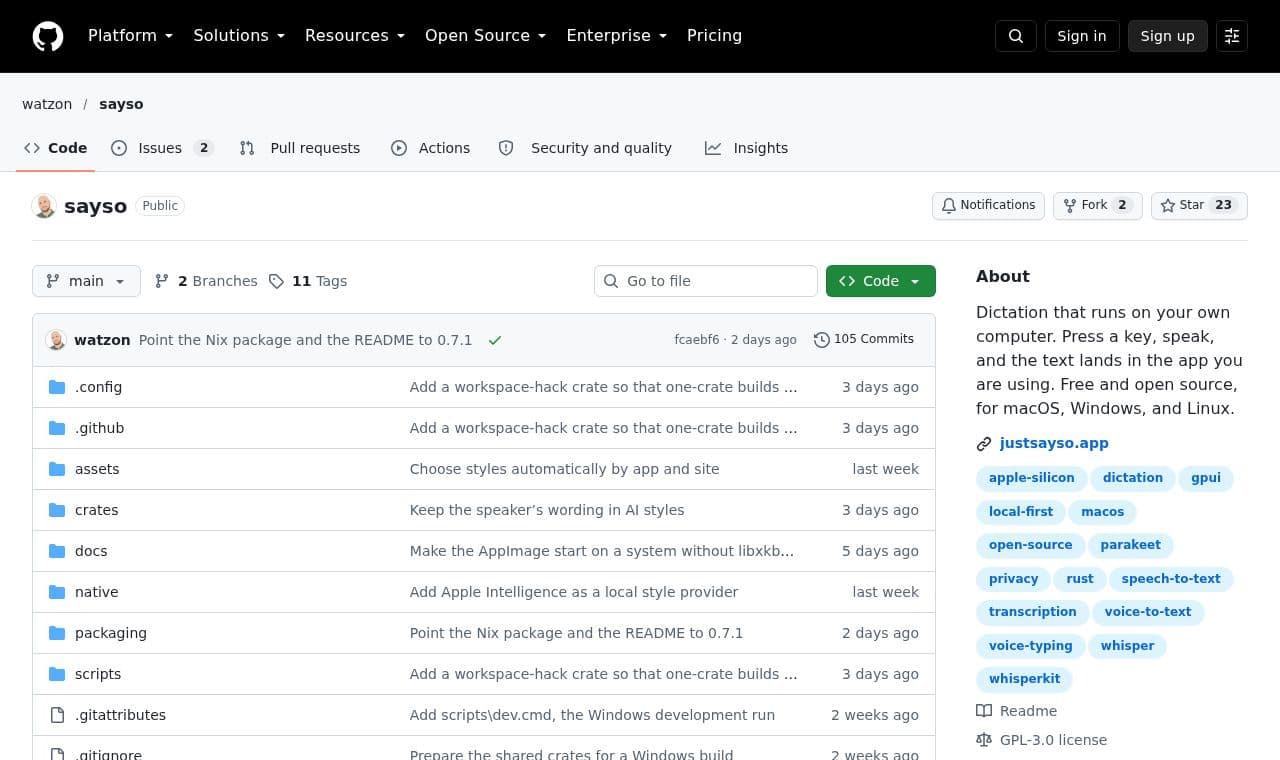The height and width of the screenshot is (760, 1280).
Task: Click the link icon beside justsayso.app
Action: coord(984,444)
